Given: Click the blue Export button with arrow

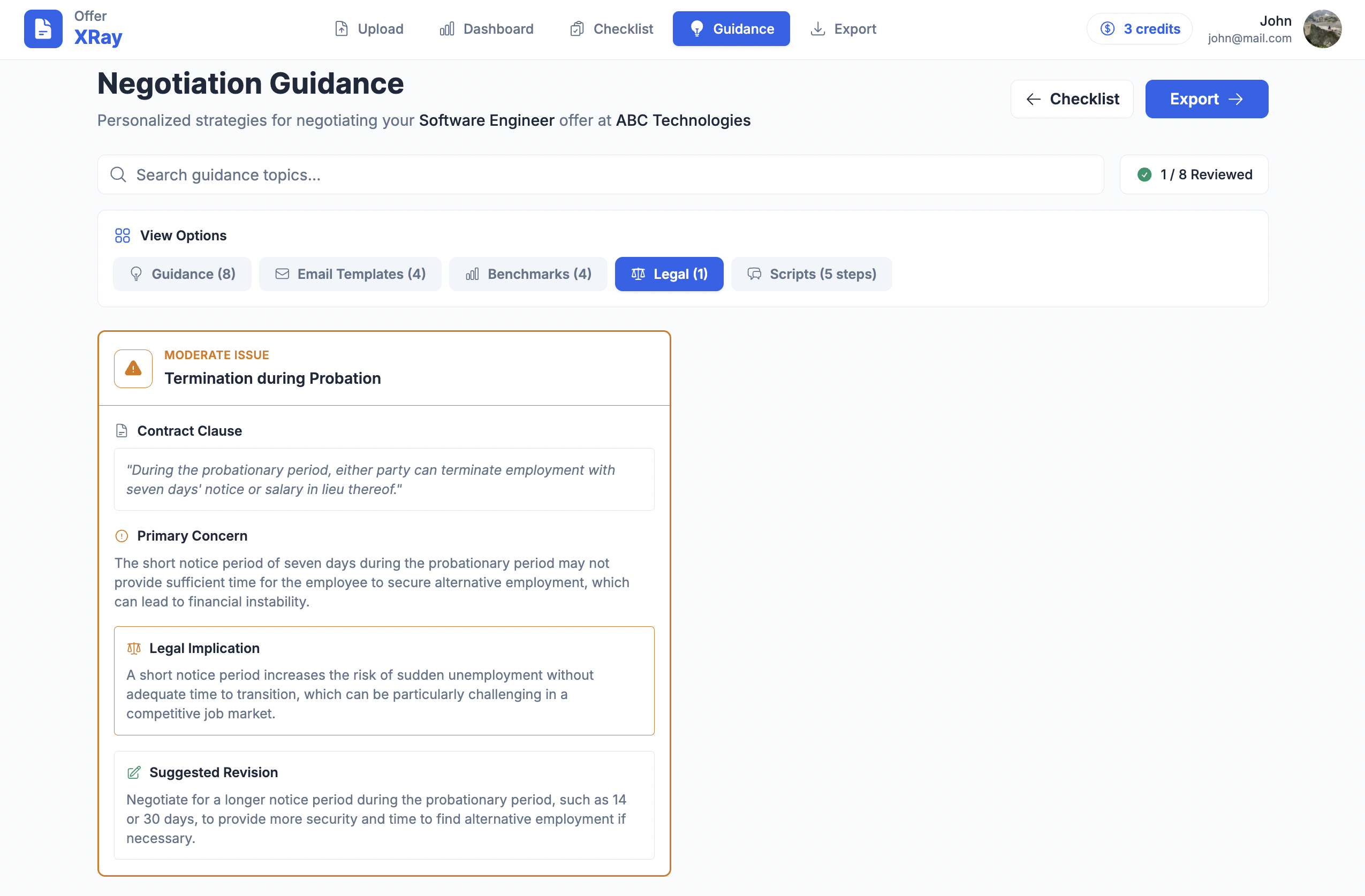Looking at the screenshot, I should click(1206, 99).
